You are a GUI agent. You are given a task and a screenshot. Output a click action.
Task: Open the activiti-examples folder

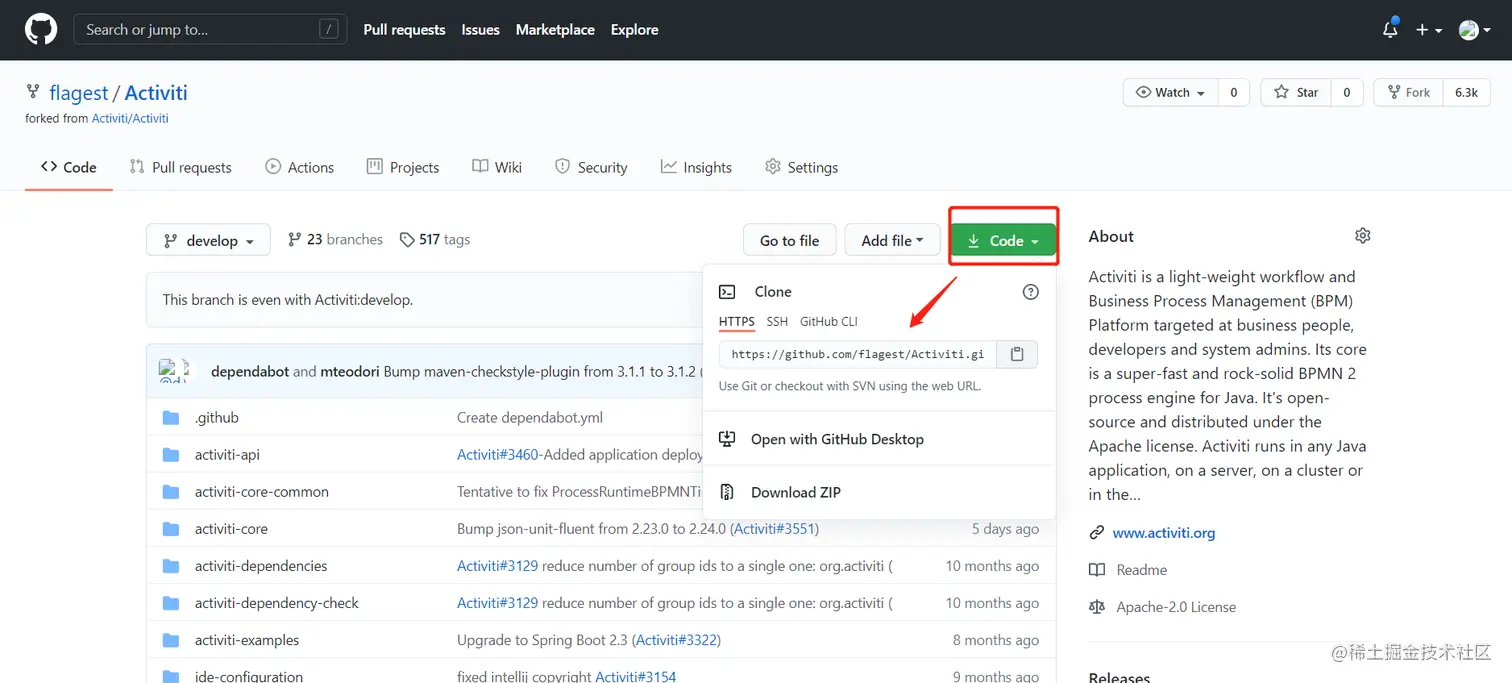[x=247, y=640]
